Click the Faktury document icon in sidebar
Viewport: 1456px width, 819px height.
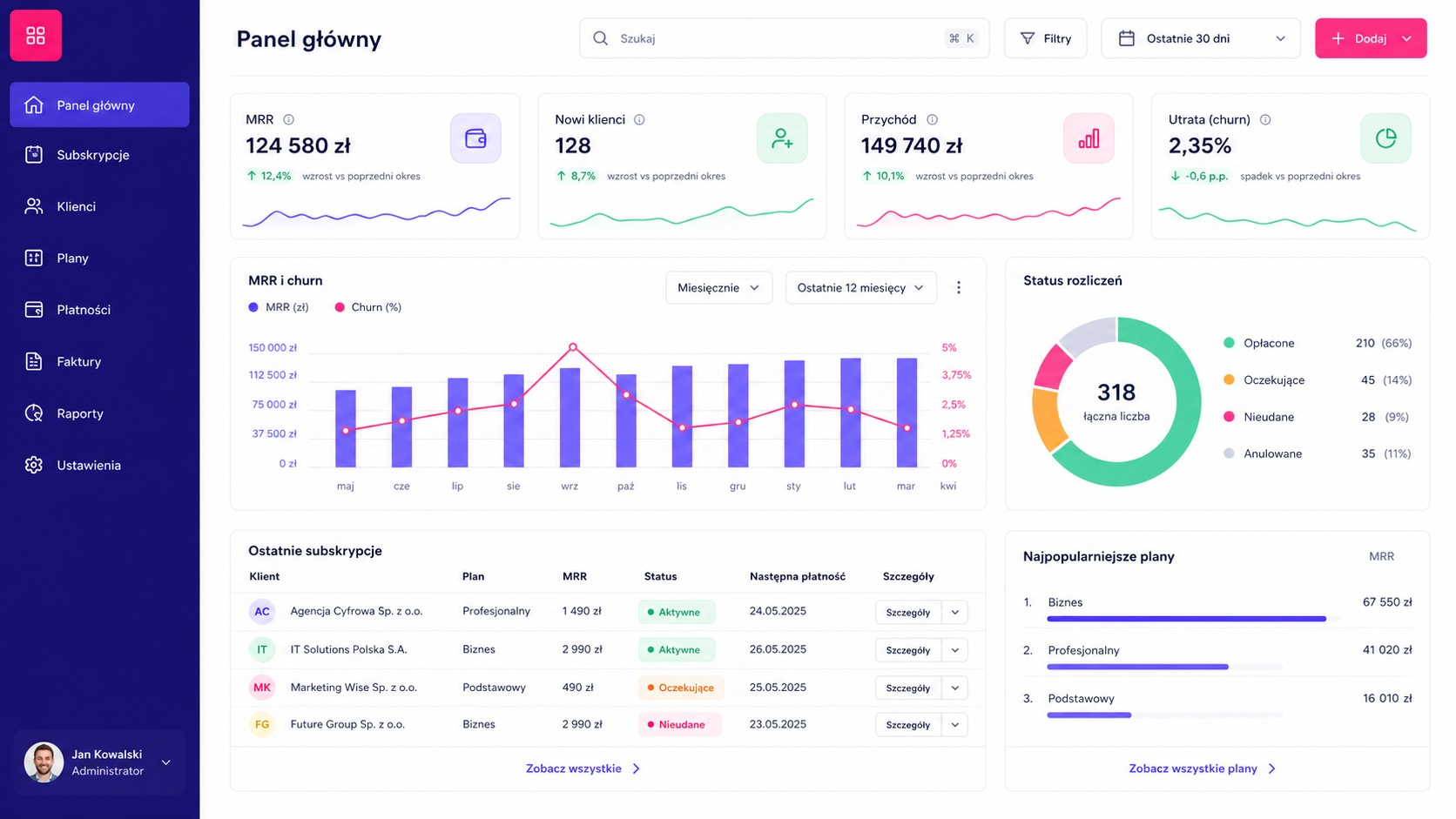[34, 361]
